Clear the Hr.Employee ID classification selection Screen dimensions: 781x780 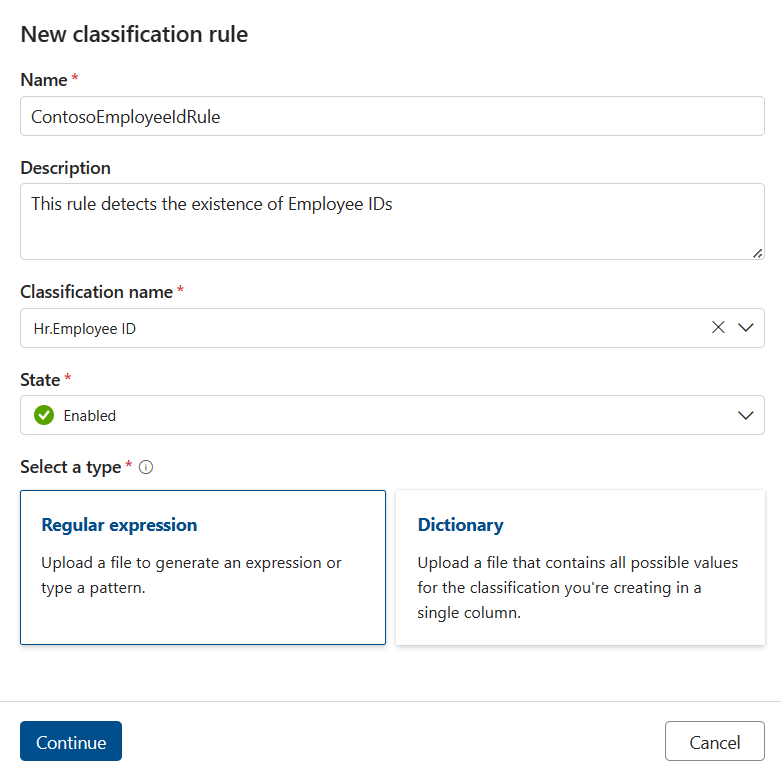[x=718, y=327]
